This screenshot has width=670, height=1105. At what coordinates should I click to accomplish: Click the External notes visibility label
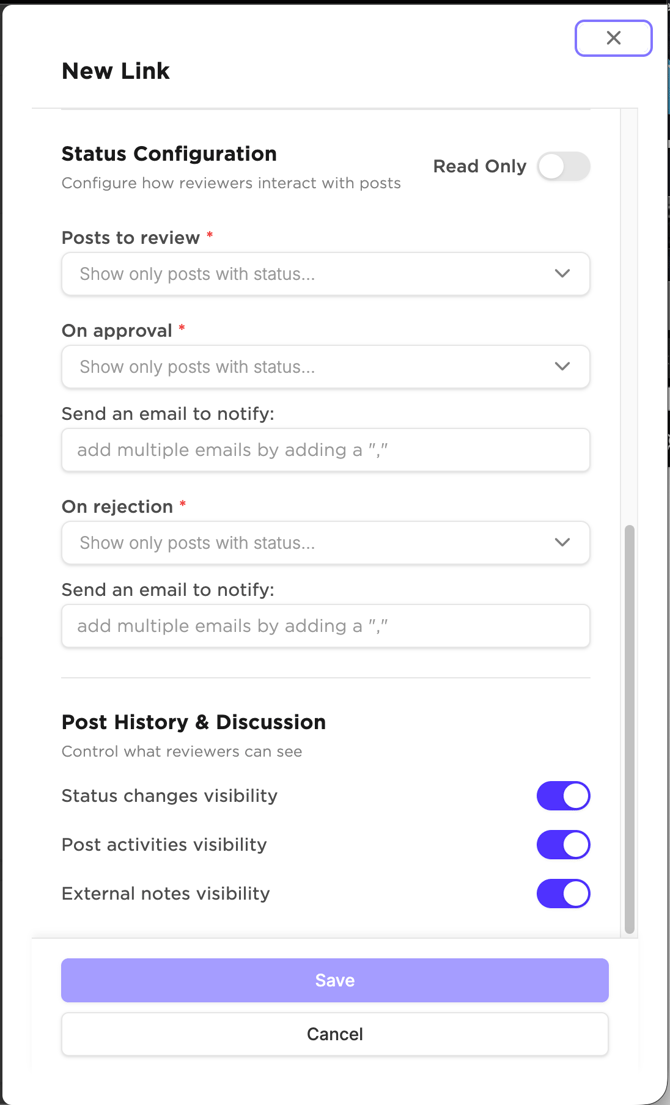click(165, 894)
